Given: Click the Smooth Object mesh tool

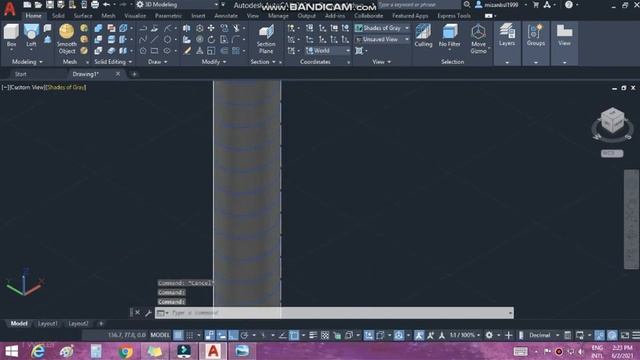Looking at the screenshot, I should tap(67, 39).
